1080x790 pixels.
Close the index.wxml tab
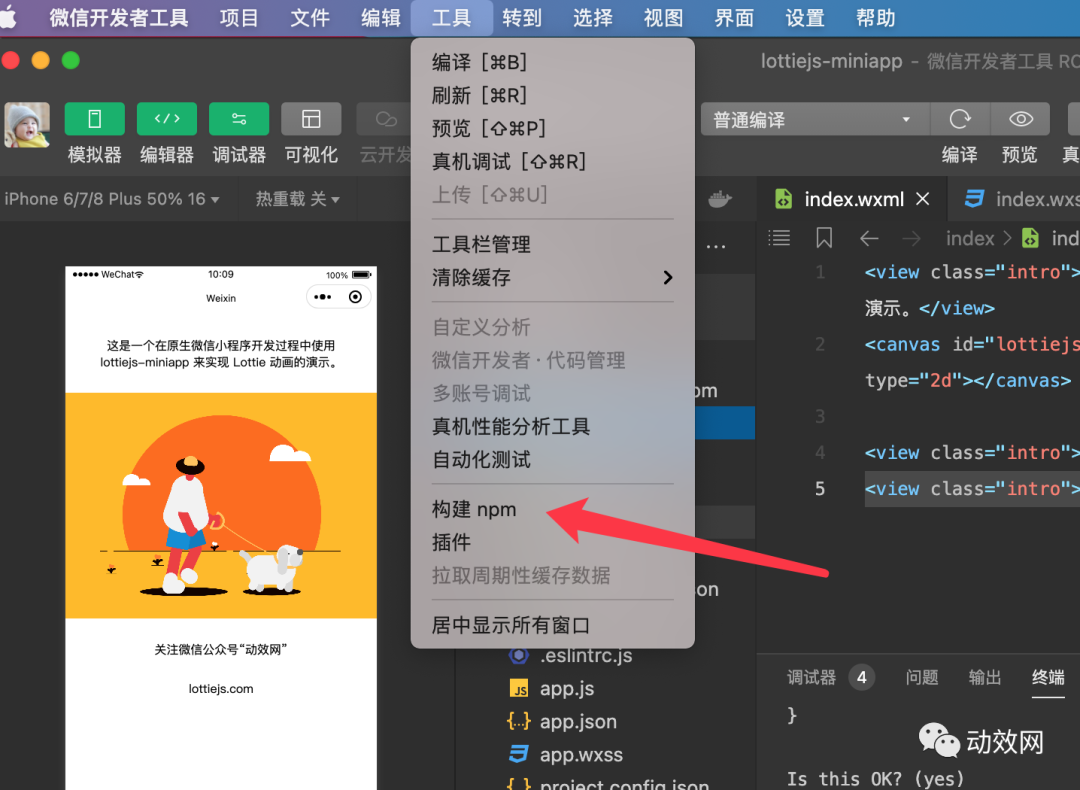(x=922, y=199)
